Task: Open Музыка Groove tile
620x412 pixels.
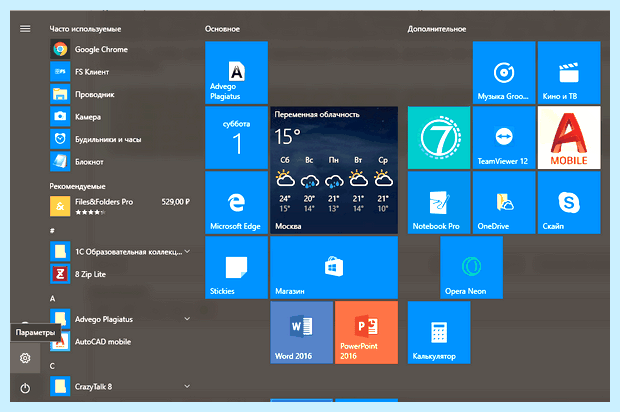Action: point(504,72)
